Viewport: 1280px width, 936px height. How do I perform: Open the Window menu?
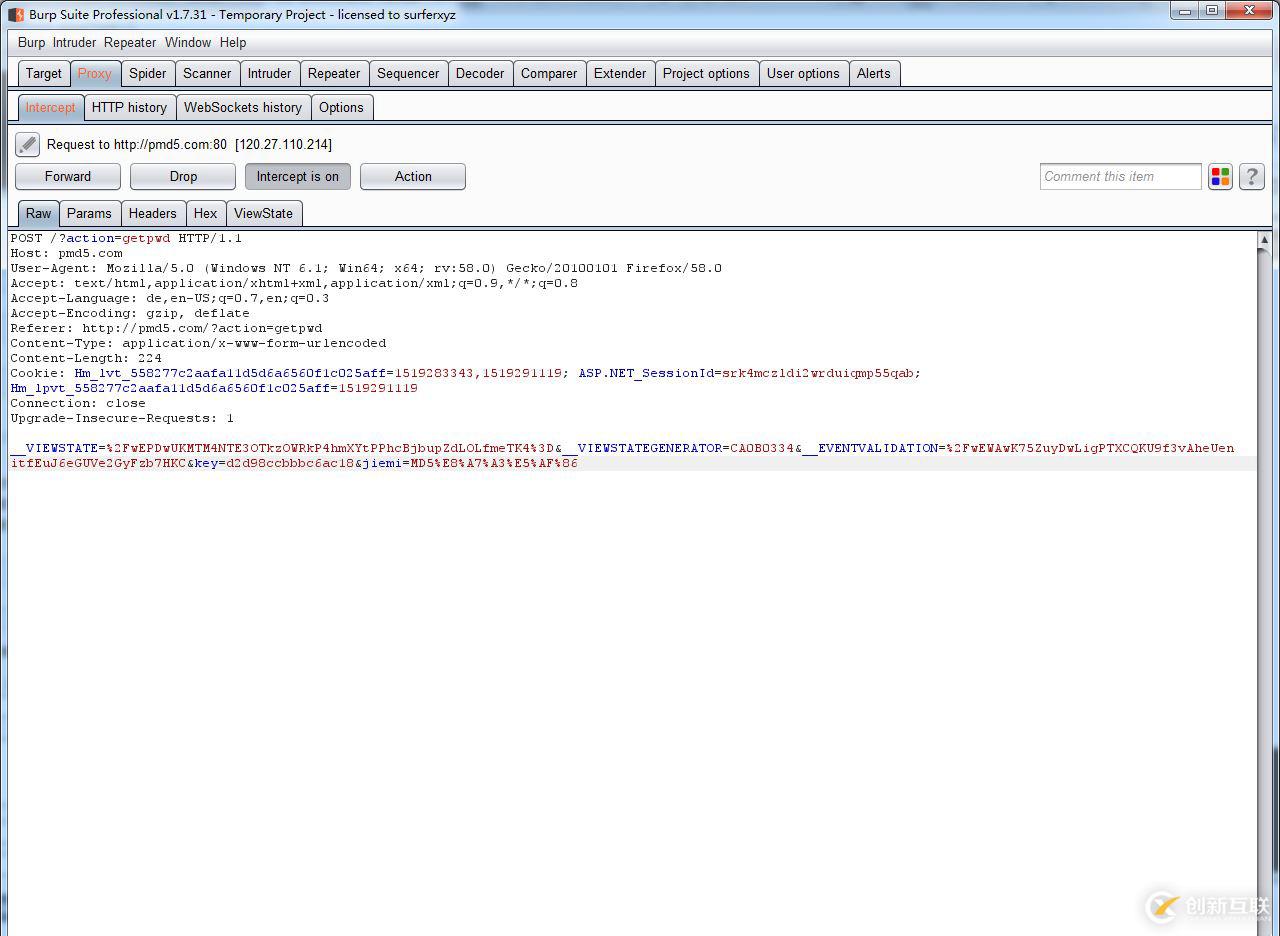(x=188, y=43)
